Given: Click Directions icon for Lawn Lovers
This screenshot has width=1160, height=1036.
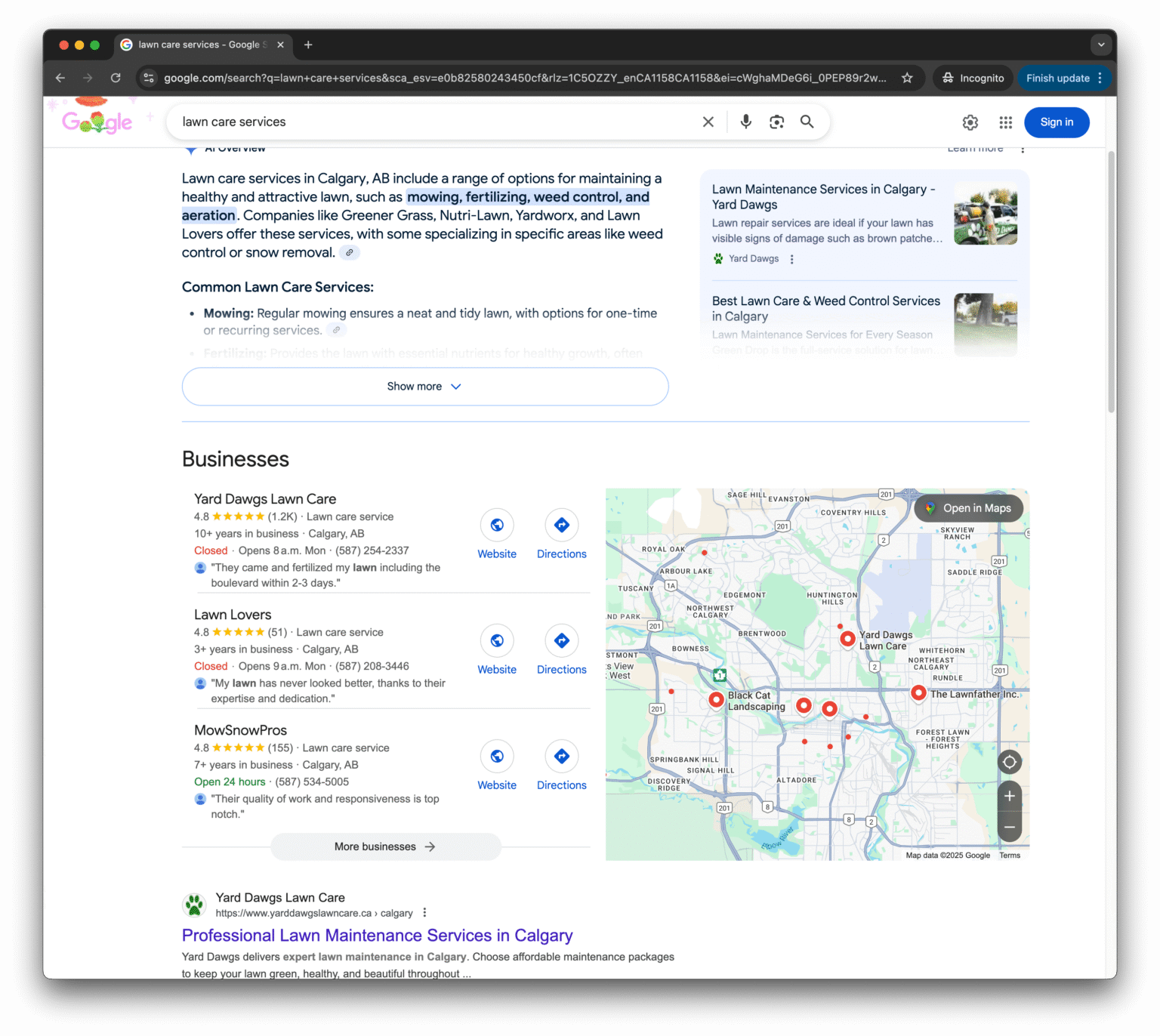Looking at the screenshot, I should click(561, 641).
